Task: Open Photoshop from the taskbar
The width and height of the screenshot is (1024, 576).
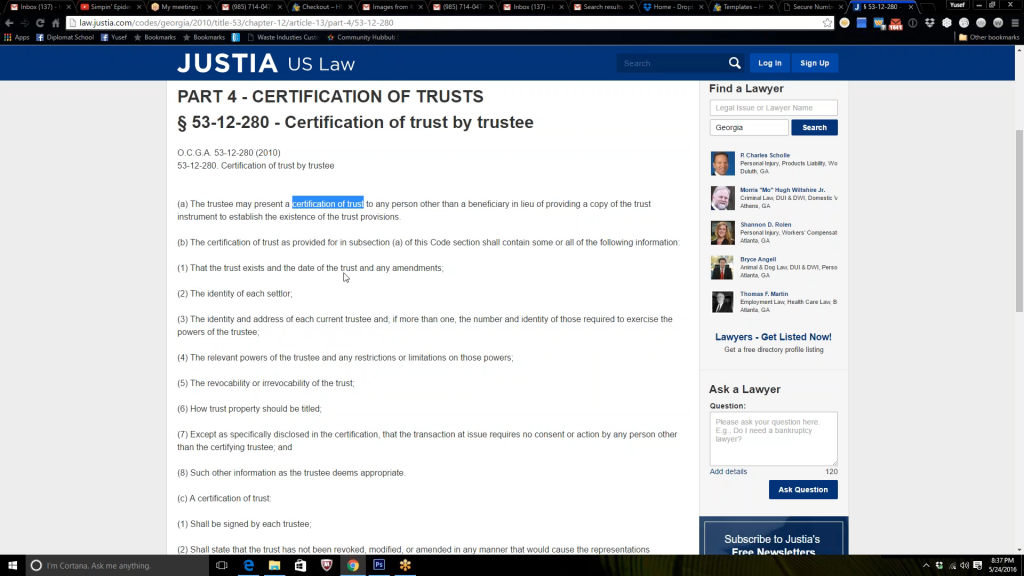Action: click(379, 565)
